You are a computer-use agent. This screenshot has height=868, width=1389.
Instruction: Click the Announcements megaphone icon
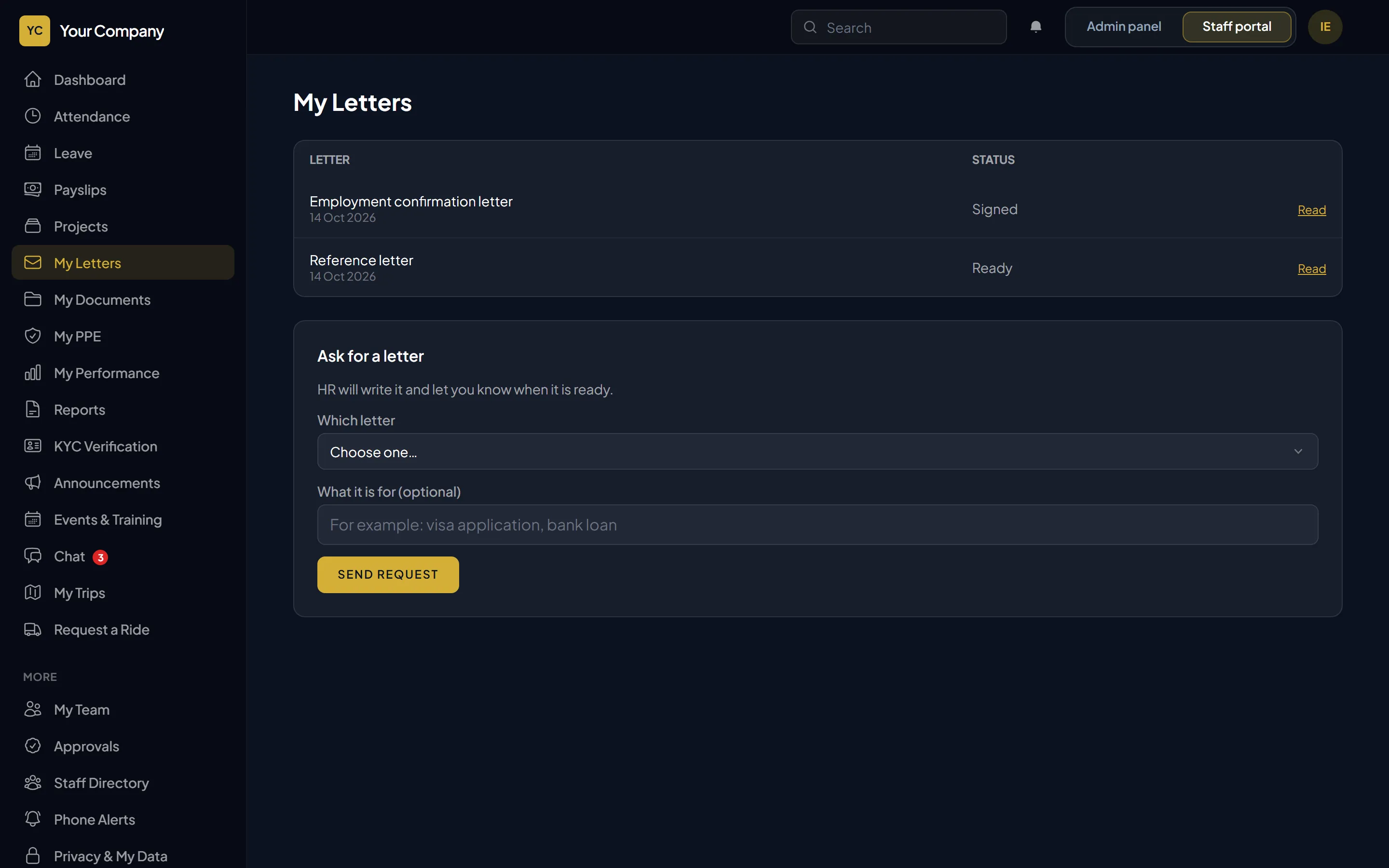point(33,483)
